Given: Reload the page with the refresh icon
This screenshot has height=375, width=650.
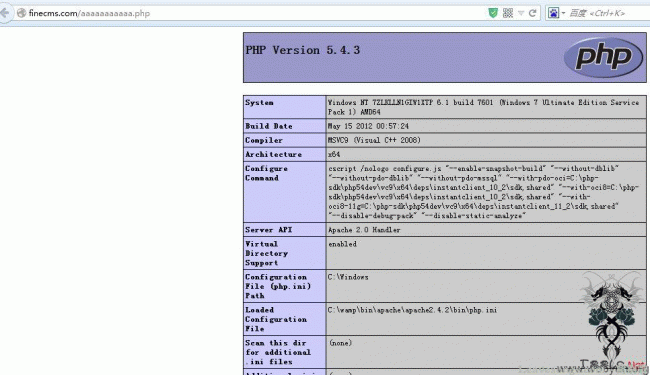Looking at the screenshot, I should 533,13.
